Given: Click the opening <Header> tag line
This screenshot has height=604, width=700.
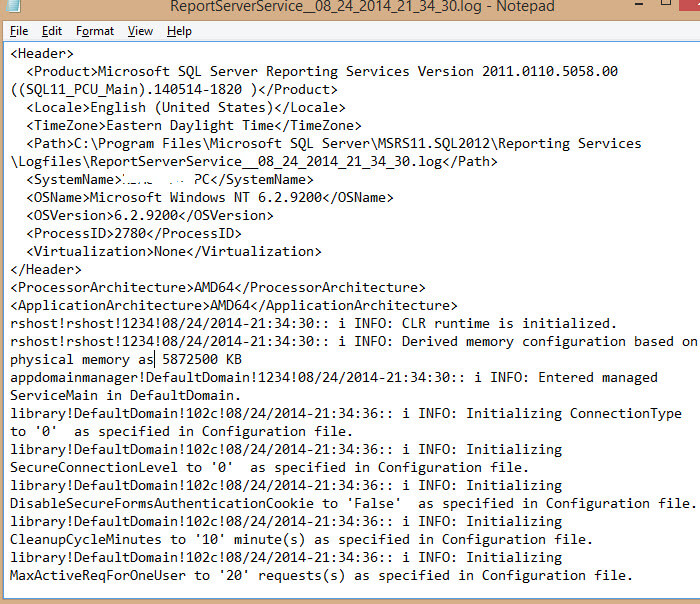Looking at the screenshot, I should coord(42,54).
